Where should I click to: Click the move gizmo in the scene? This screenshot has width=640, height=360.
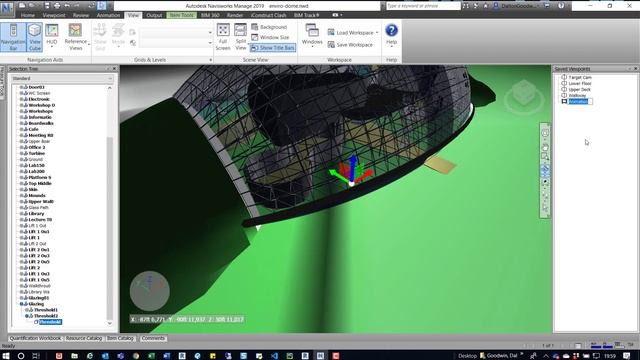point(351,171)
